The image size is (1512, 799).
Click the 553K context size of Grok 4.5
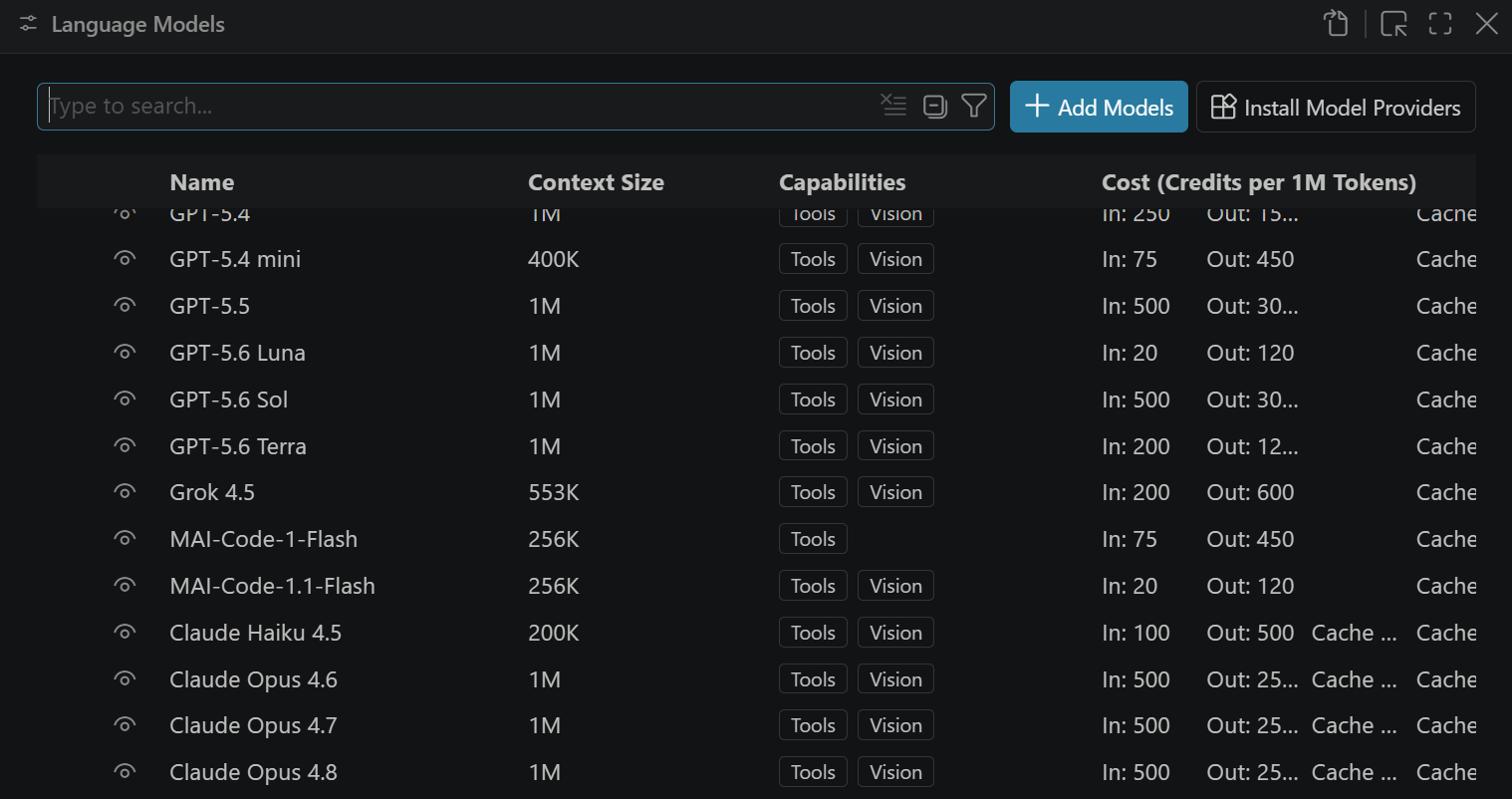(x=554, y=492)
